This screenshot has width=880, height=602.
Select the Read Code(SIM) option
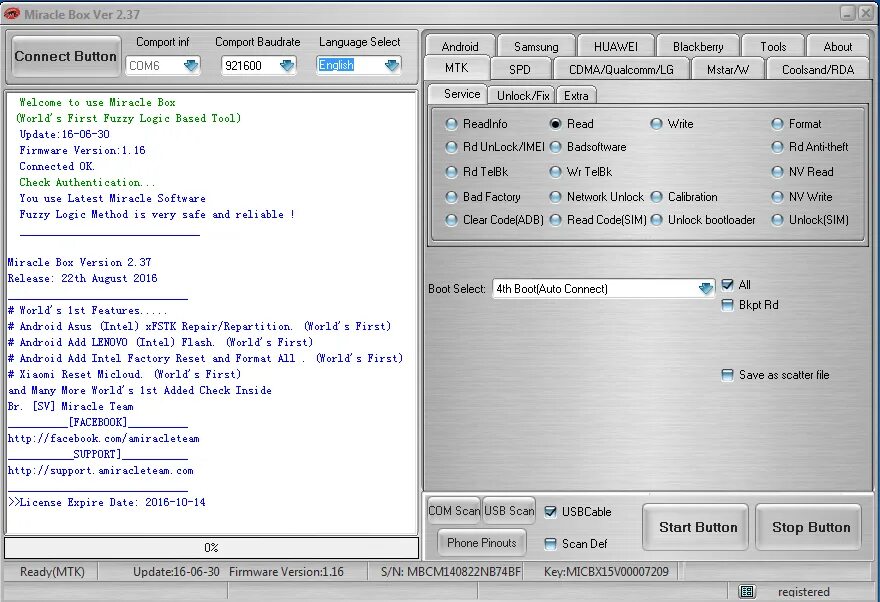598,220
